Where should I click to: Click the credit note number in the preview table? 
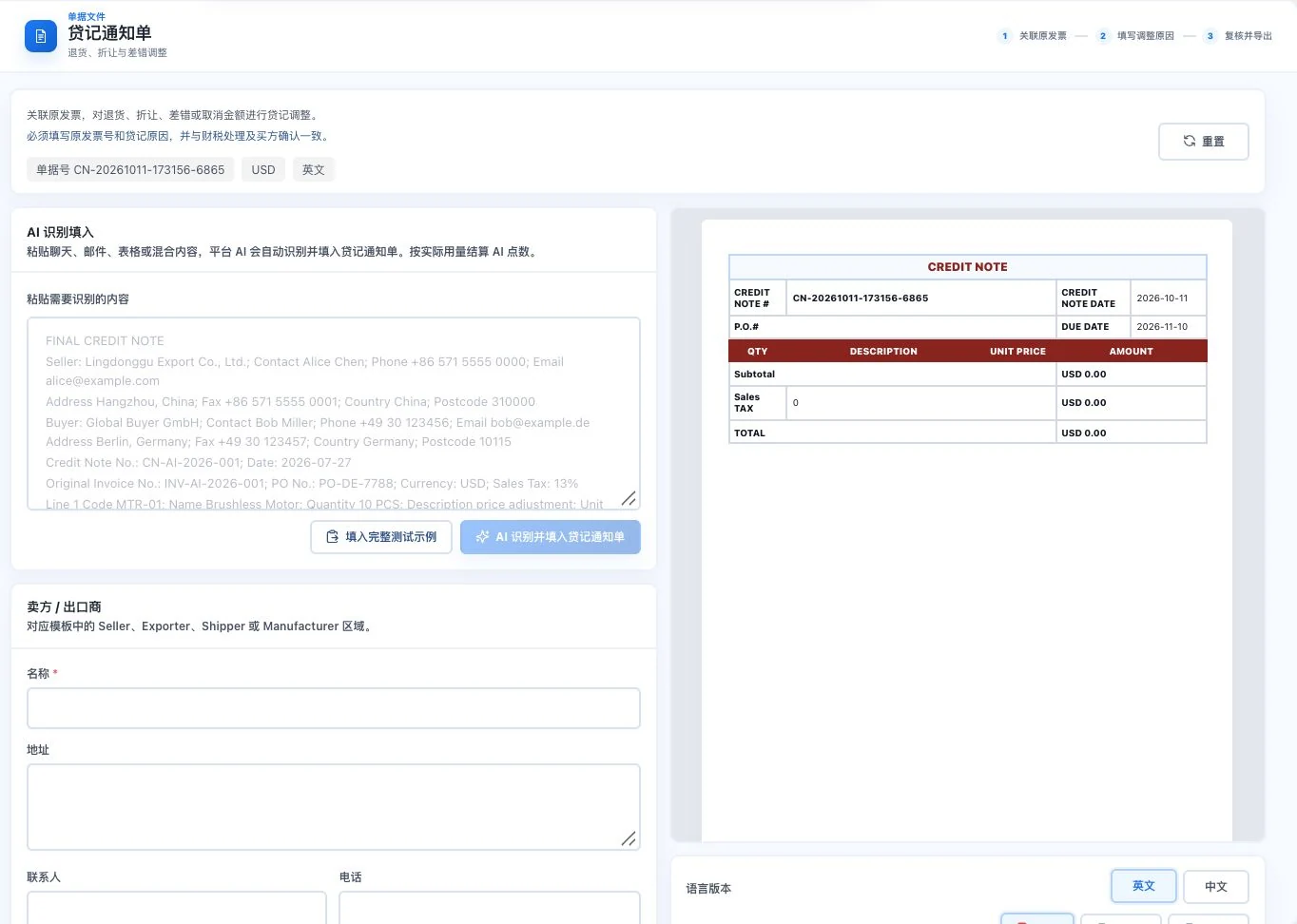pos(861,298)
